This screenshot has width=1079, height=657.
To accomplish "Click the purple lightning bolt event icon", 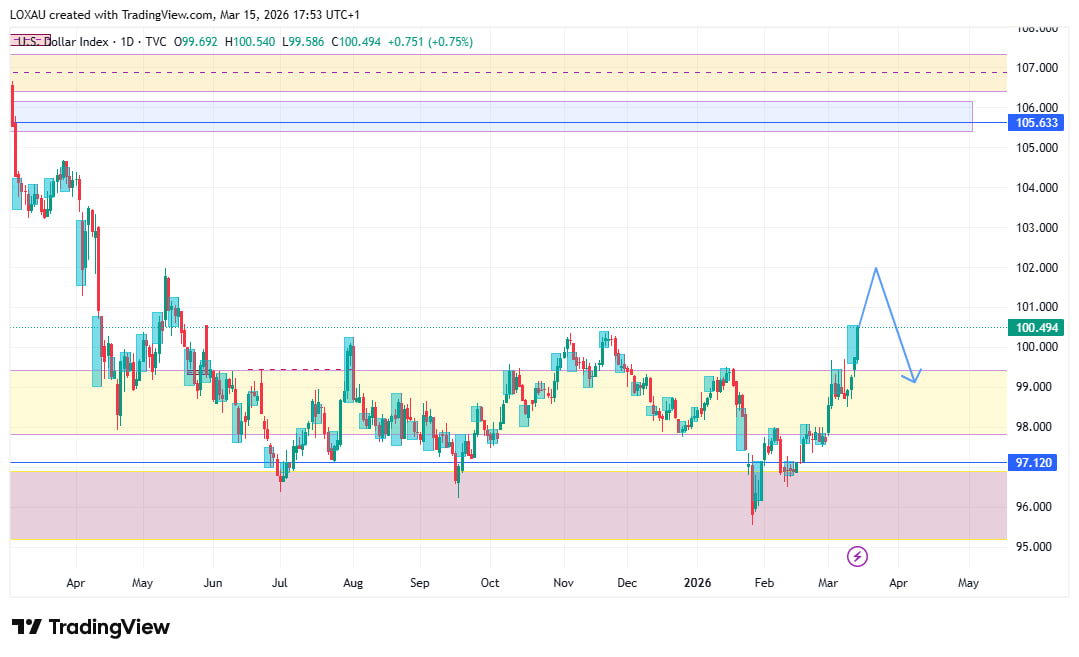I will pos(856,555).
